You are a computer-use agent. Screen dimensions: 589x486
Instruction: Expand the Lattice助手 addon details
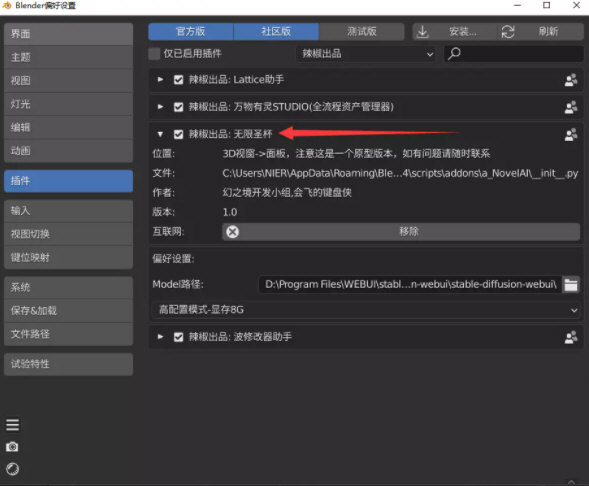tap(160, 80)
